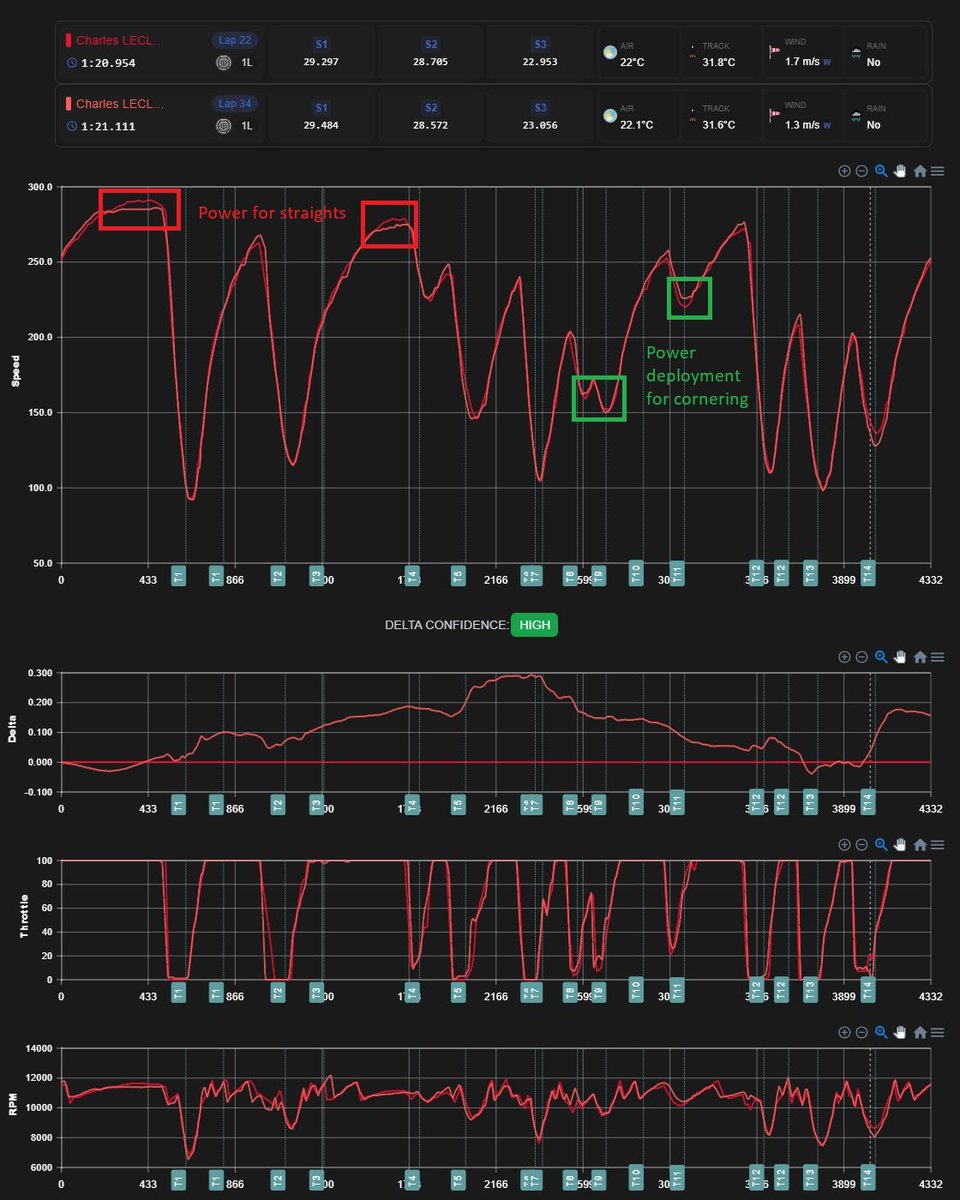Screen dimensions: 960x1200
Task: Activate selection zoom on RPM chart
Action: (x=881, y=1033)
